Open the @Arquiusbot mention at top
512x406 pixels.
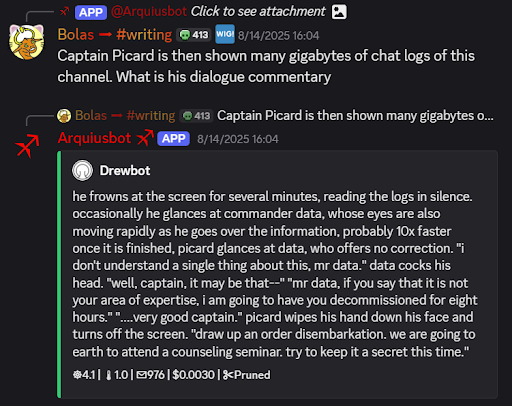pyautogui.click(x=149, y=12)
